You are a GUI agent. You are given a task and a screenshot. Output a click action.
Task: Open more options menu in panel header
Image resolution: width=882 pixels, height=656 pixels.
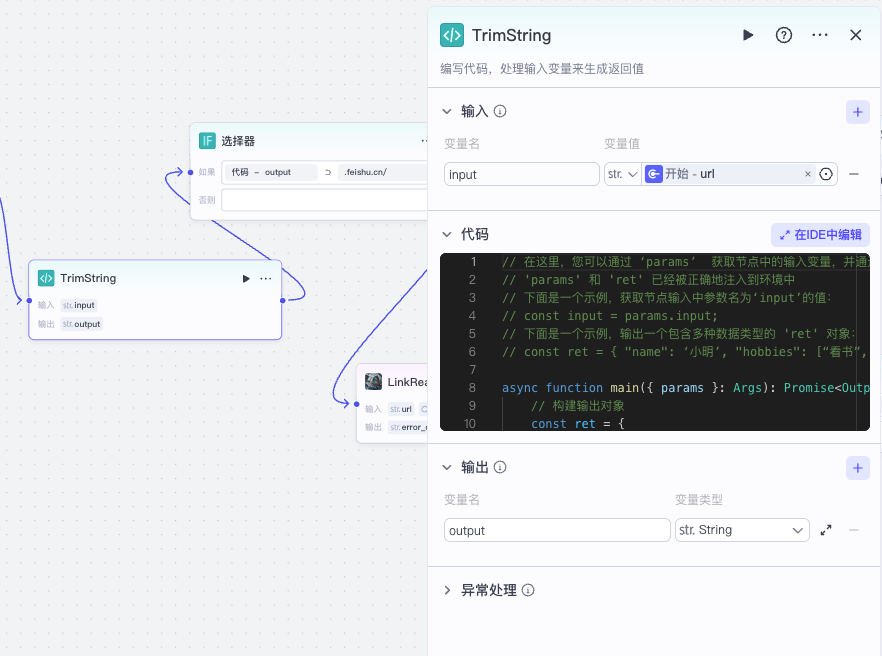[820, 35]
